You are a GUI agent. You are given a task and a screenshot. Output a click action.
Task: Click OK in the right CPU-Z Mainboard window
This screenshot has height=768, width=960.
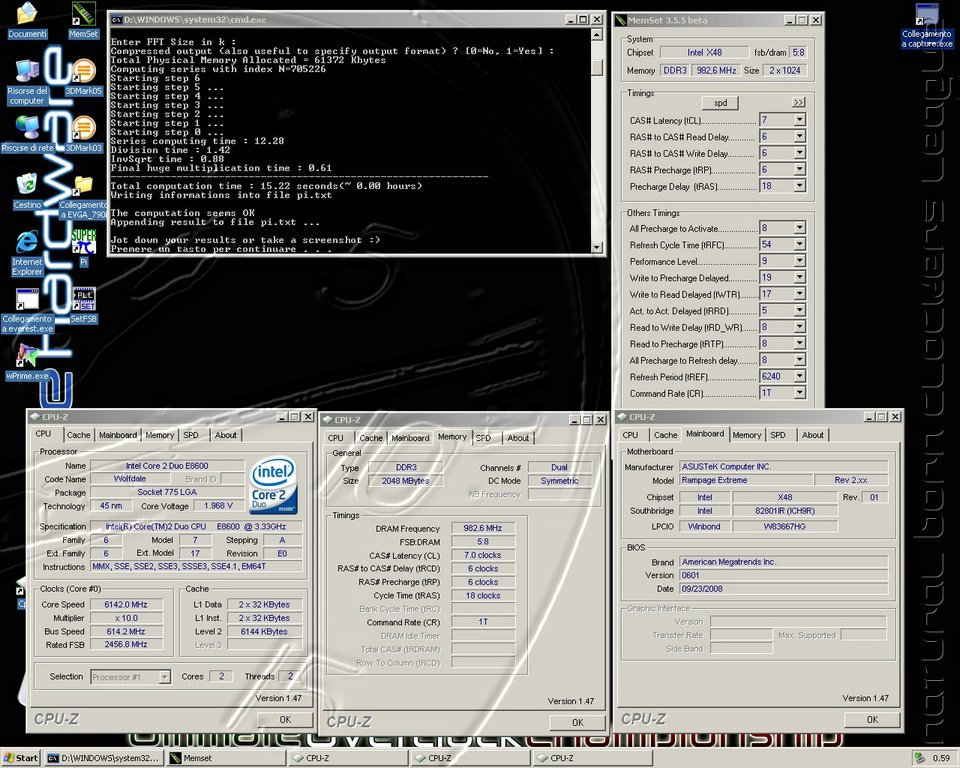pyautogui.click(x=872, y=720)
